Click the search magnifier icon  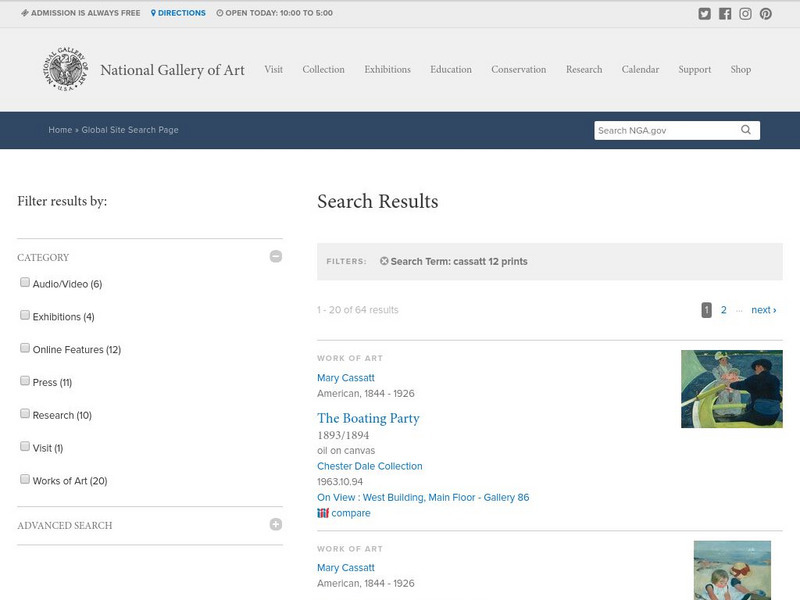pos(746,130)
